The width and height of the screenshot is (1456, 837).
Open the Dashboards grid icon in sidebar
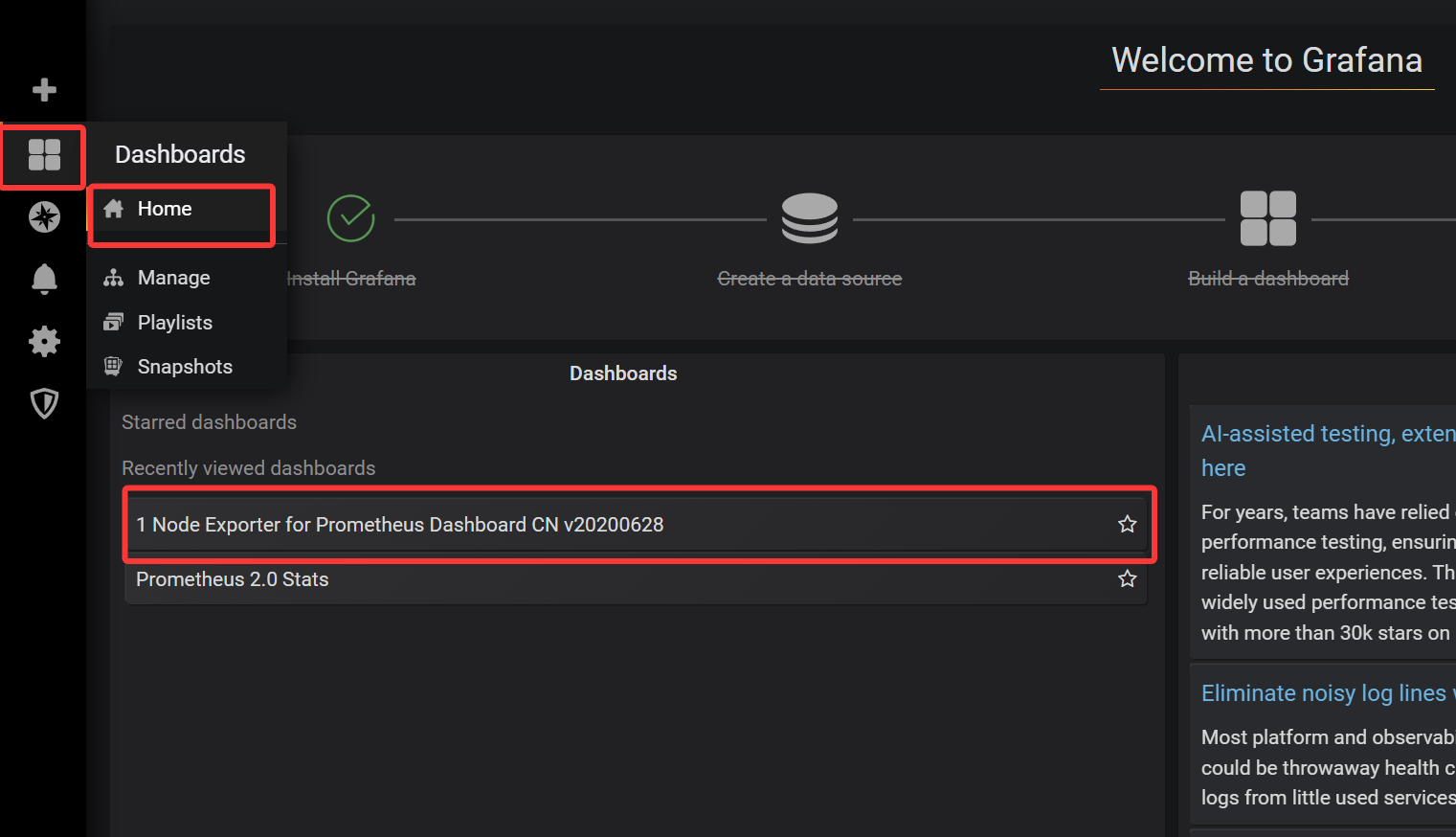[44, 154]
